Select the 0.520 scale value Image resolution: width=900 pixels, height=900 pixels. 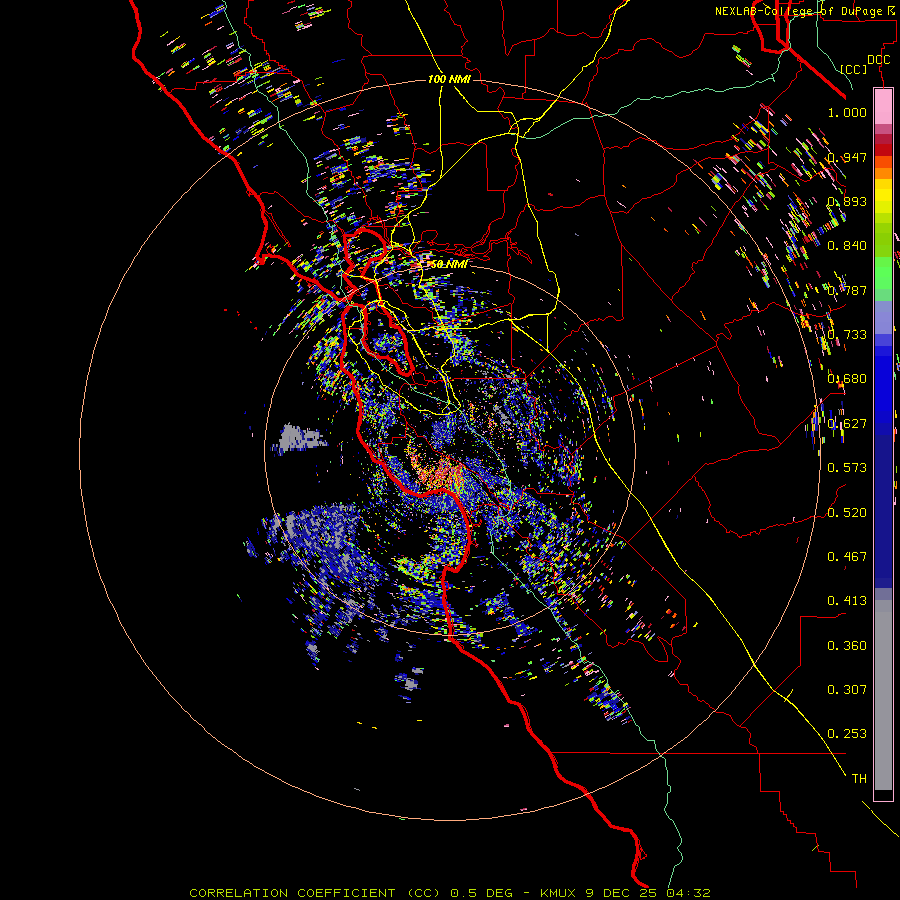(x=847, y=513)
